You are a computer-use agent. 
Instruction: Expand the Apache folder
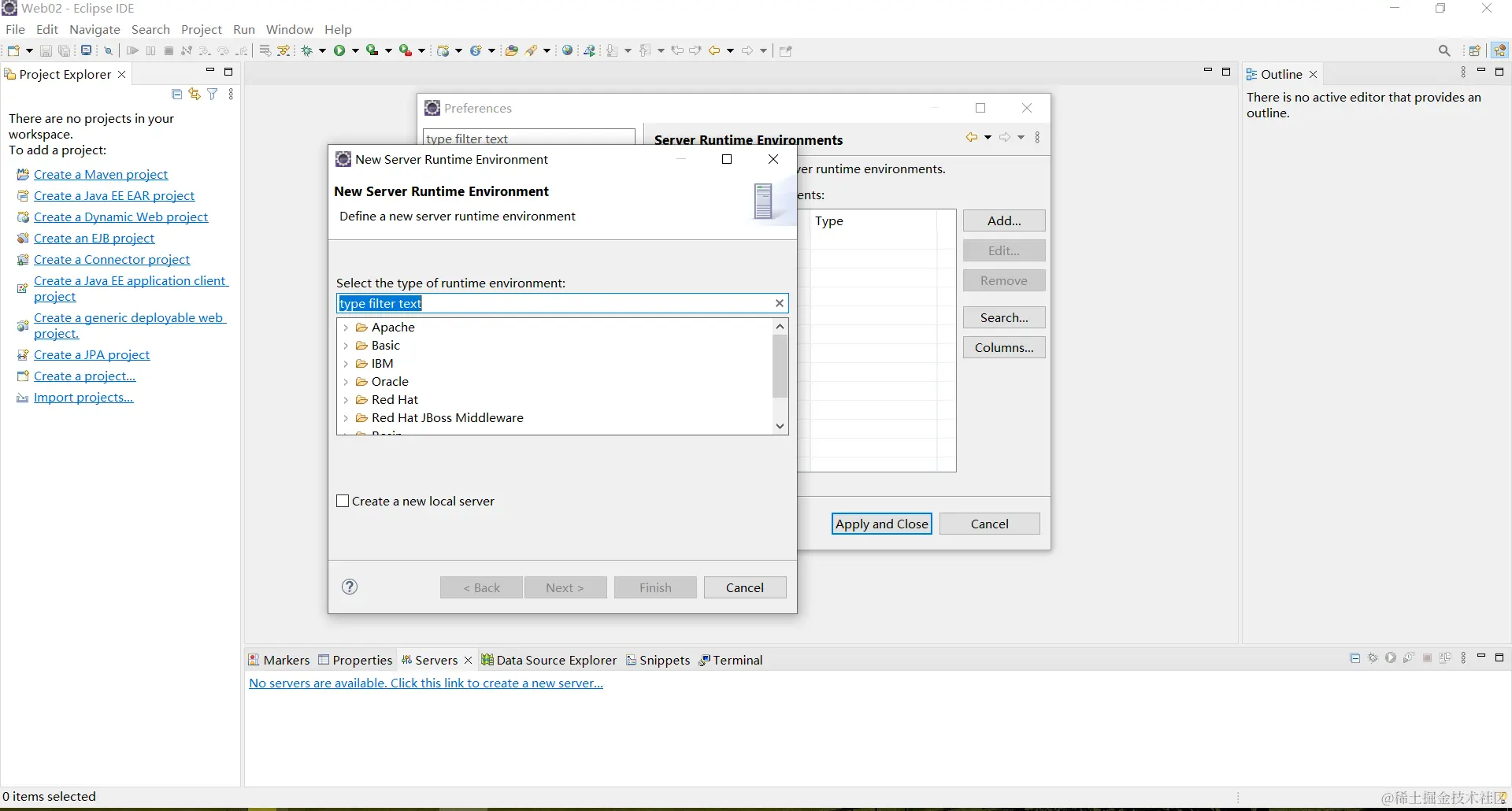point(346,328)
